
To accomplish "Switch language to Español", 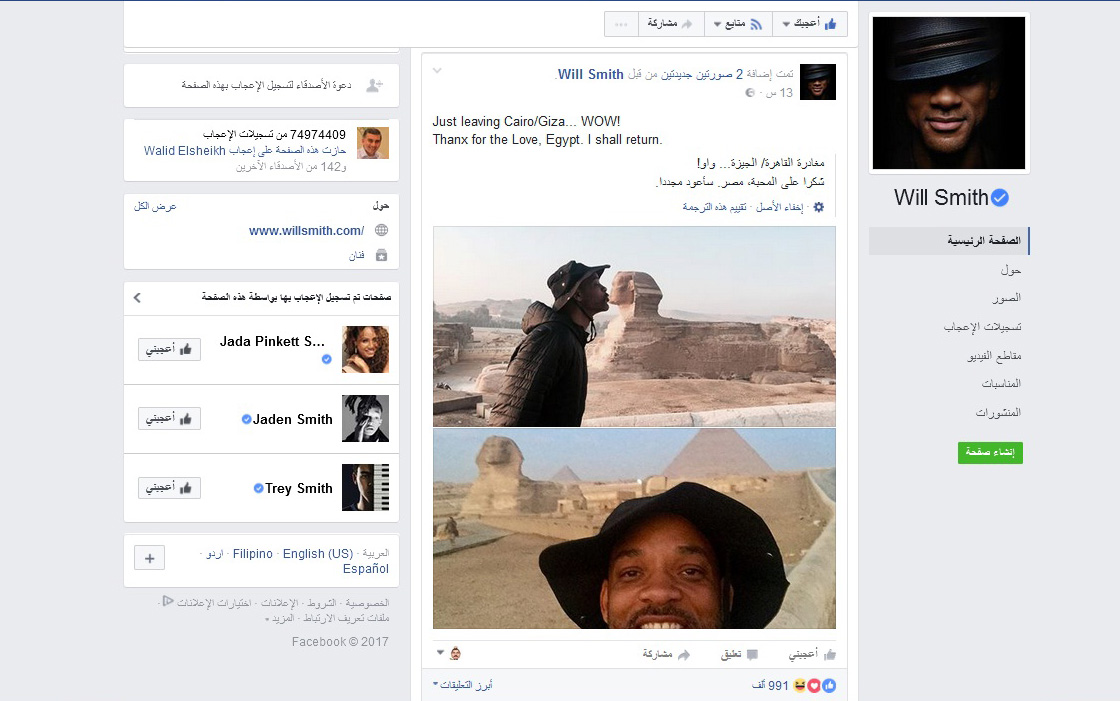I will 366,569.
